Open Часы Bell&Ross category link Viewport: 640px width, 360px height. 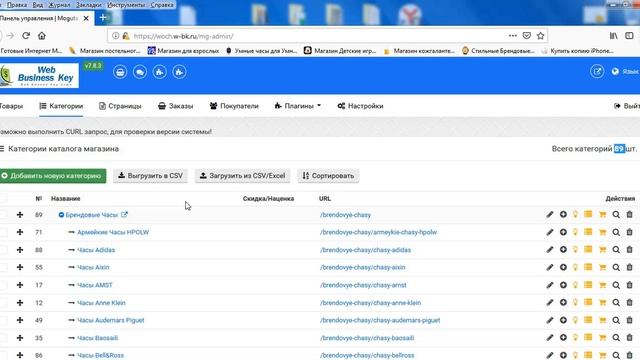pos(100,355)
